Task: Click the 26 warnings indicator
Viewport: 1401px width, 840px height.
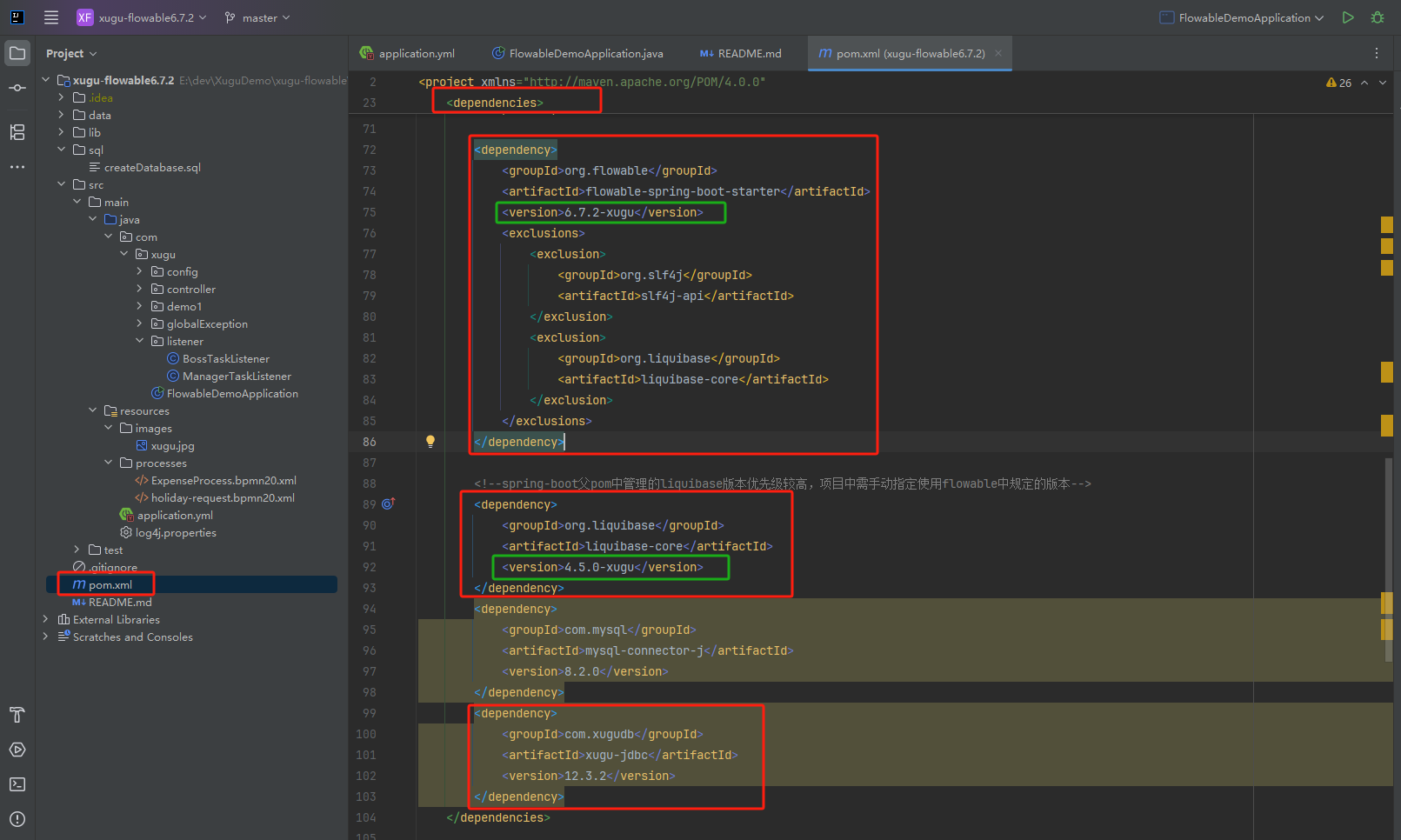Action: 1338,83
